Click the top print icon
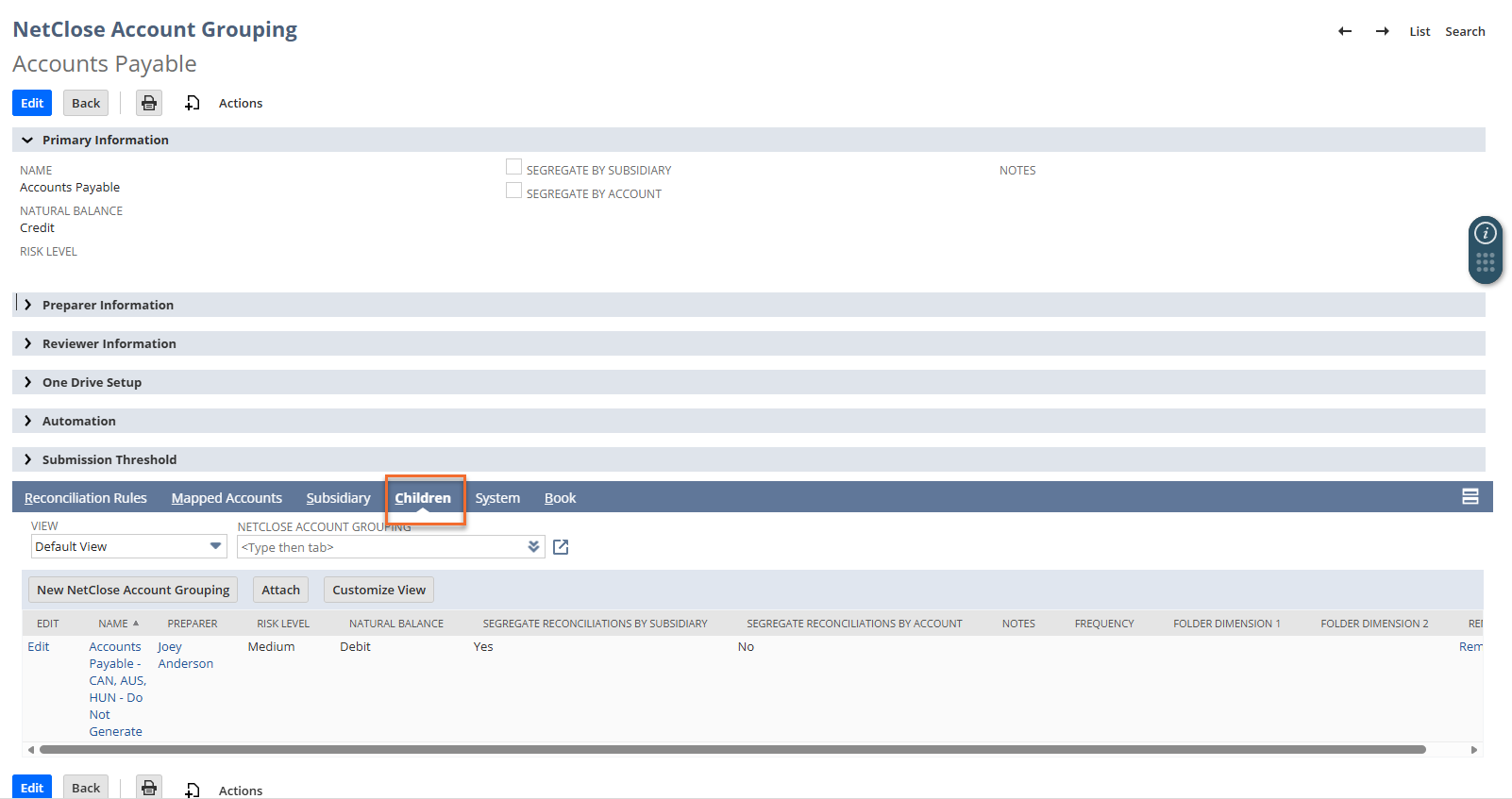 coord(149,103)
